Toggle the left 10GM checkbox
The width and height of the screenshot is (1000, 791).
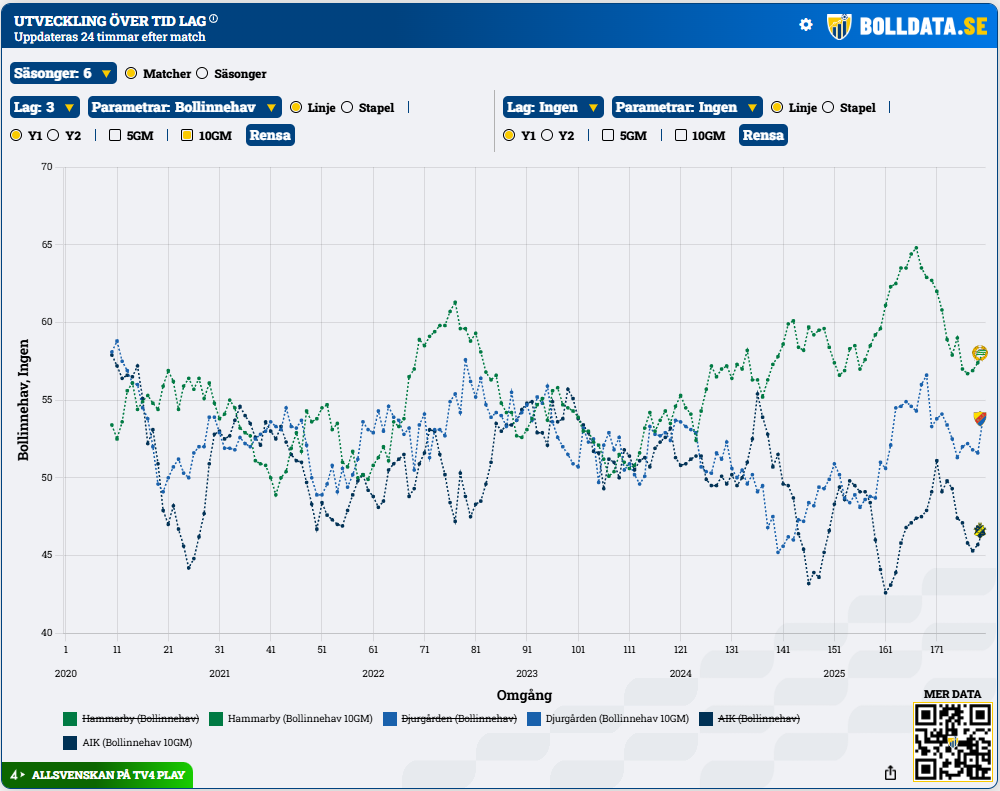[187, 135]
